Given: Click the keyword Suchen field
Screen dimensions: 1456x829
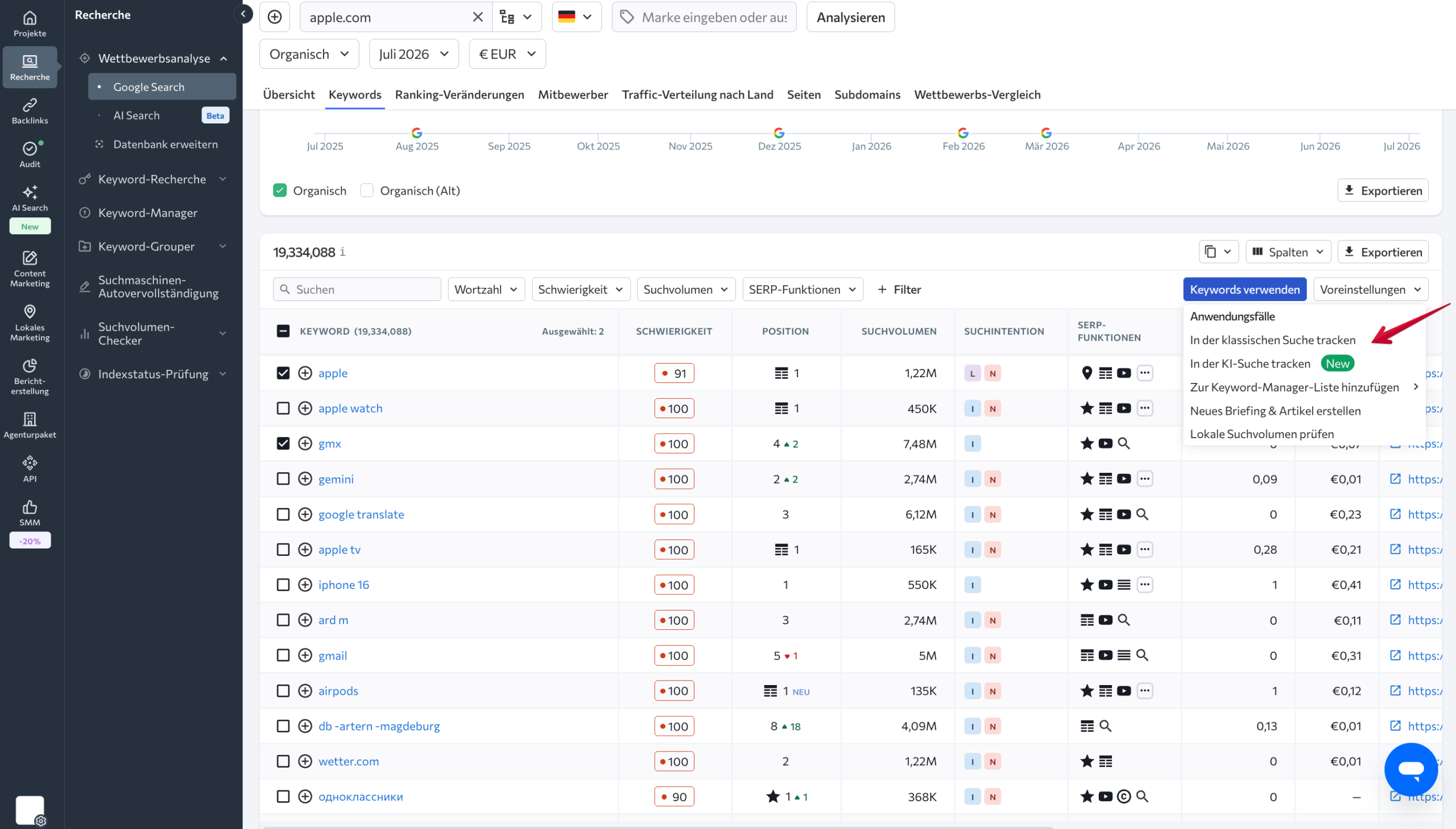Looking at the screenshot, I should pos(357,289).
